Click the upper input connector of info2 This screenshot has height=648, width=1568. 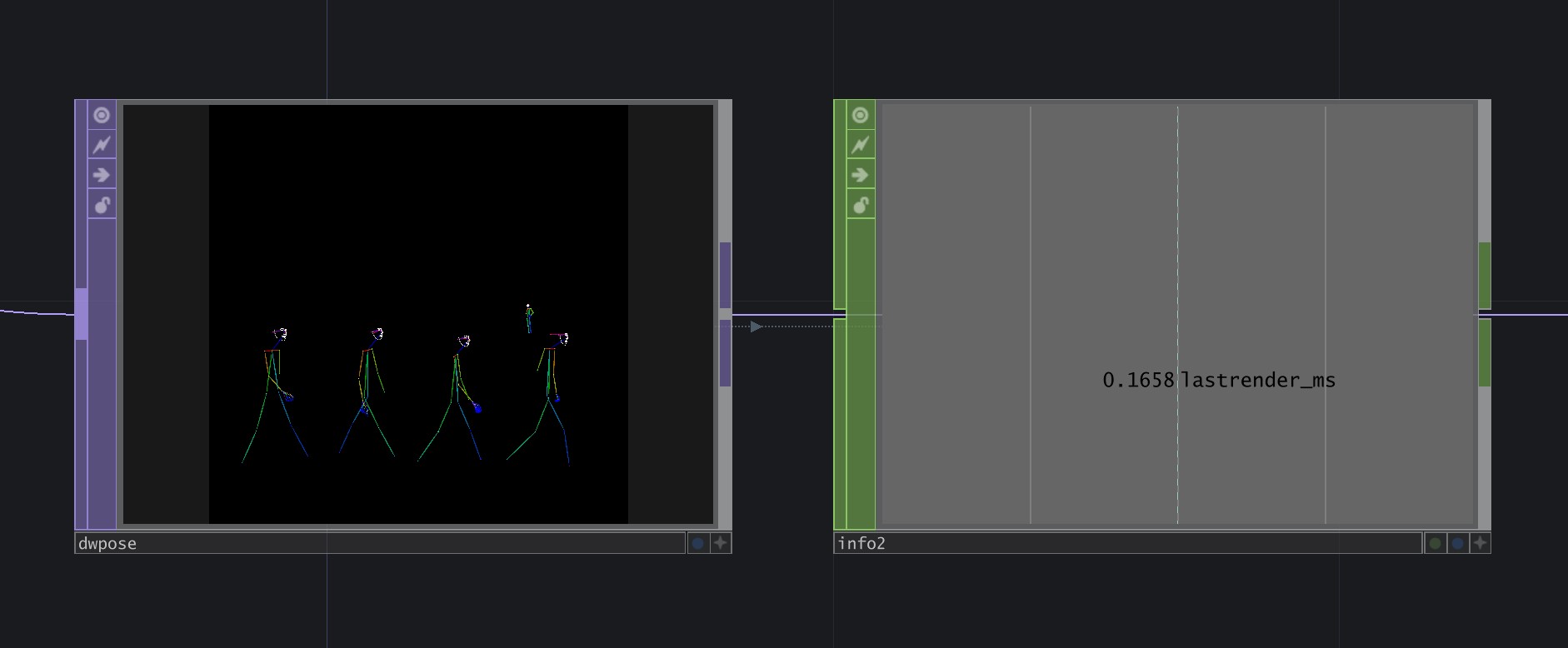840,205
